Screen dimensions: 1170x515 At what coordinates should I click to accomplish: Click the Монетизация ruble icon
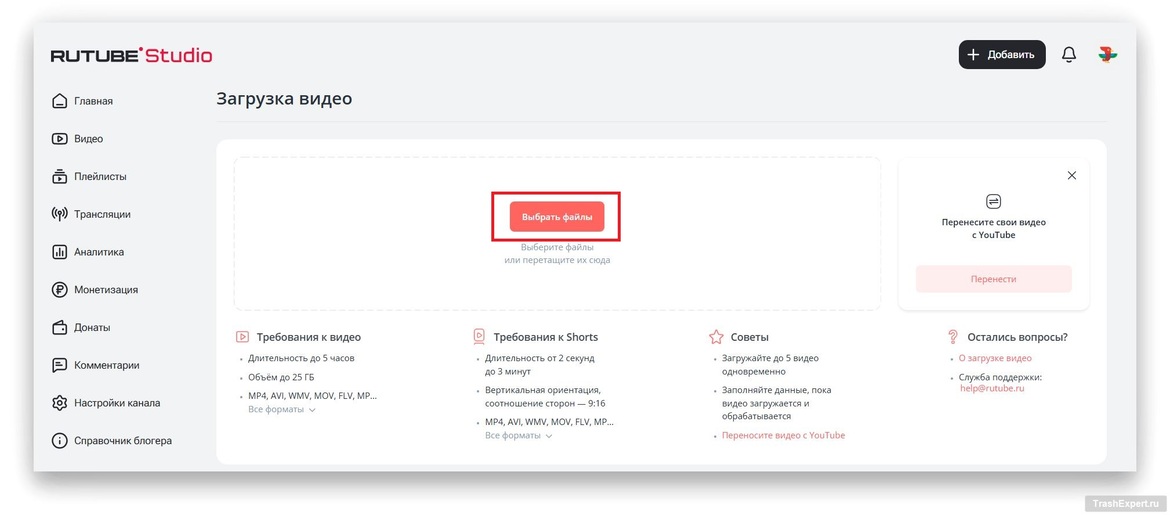point(59,290)
